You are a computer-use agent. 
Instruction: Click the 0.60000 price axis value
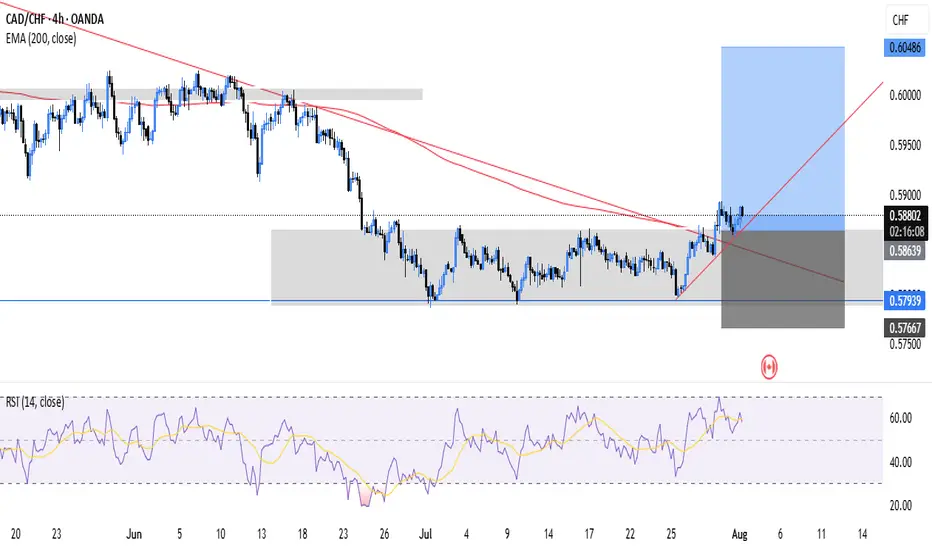905,96
